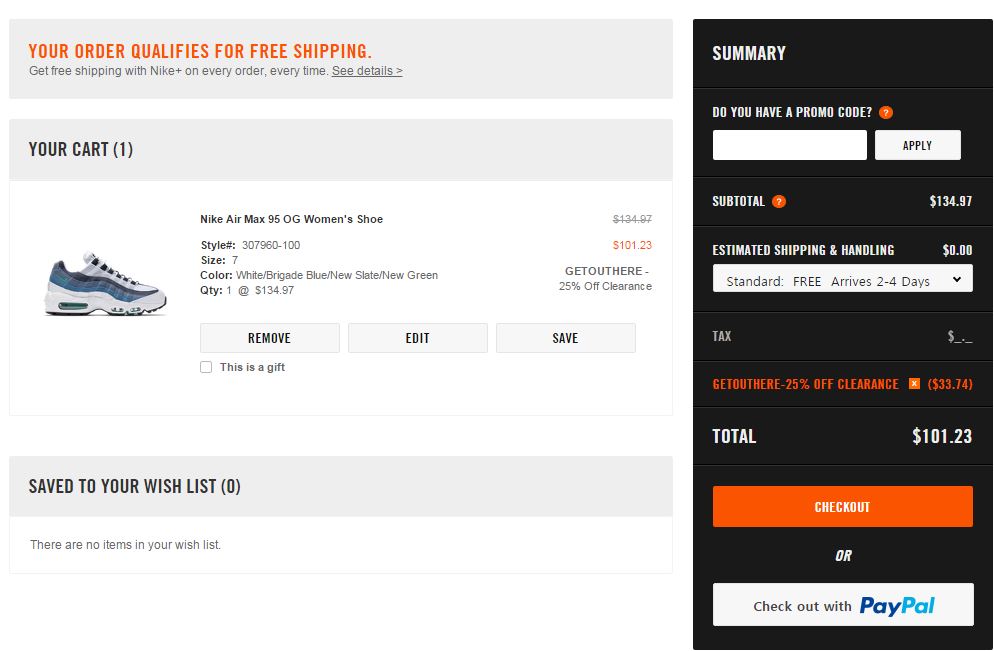This screenshot has width=994, height=651.
Task: Click the discounted price $101.23 in the cart
Action: tap(632, 245)
